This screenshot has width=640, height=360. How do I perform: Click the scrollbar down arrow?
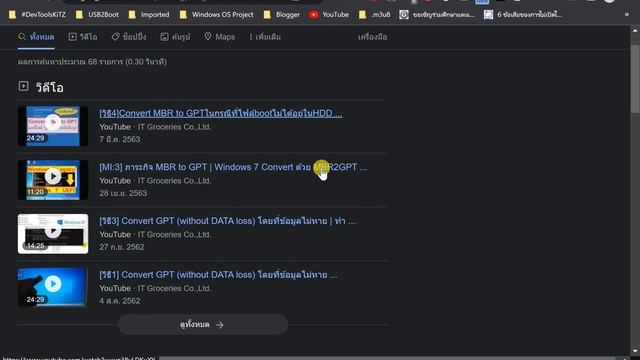tap(635, 351)
